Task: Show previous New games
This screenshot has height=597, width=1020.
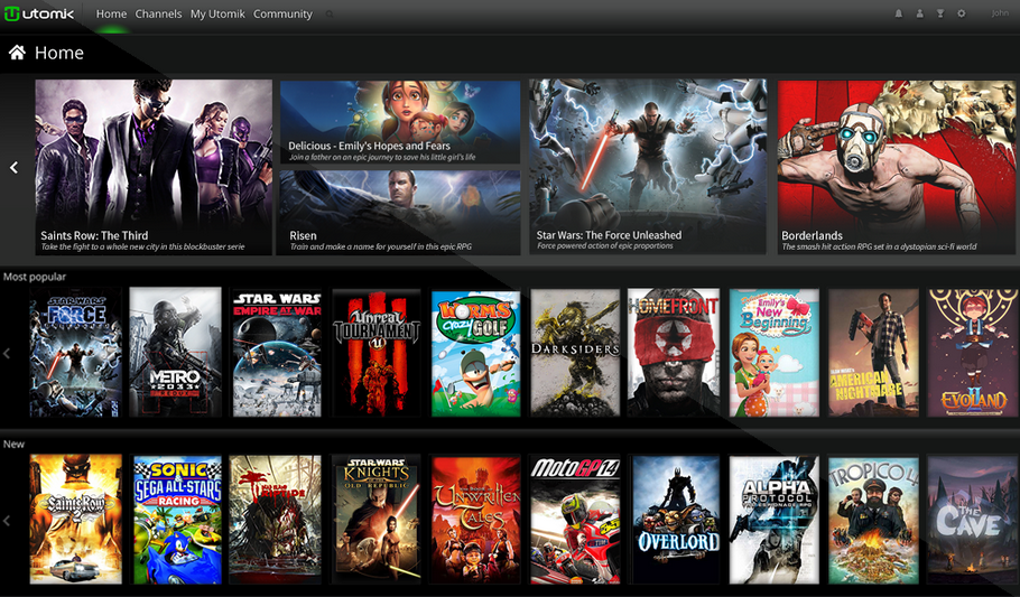Action: click(x=7, y=520)
